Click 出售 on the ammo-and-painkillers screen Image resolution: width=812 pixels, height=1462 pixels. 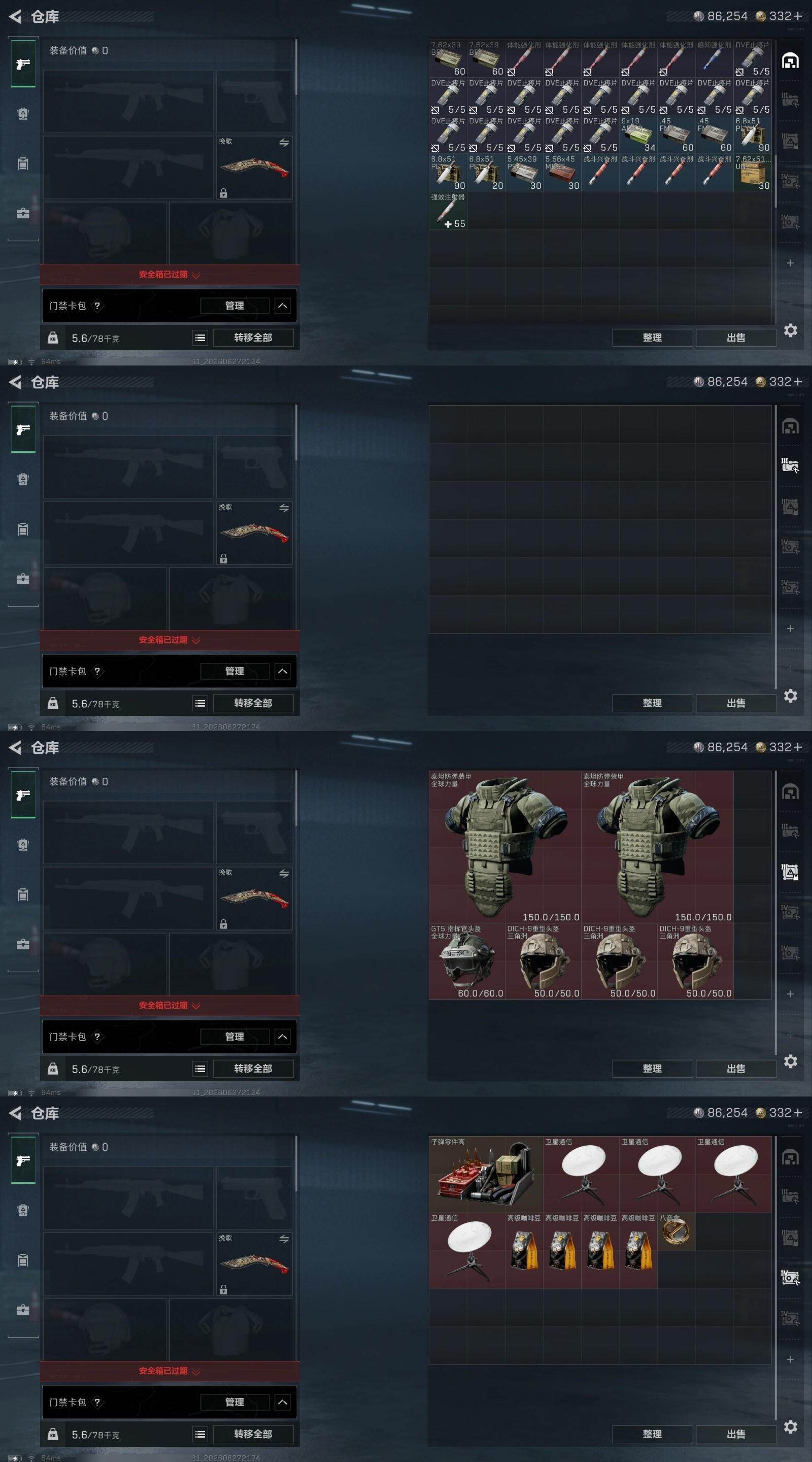(x=736, y=338)
